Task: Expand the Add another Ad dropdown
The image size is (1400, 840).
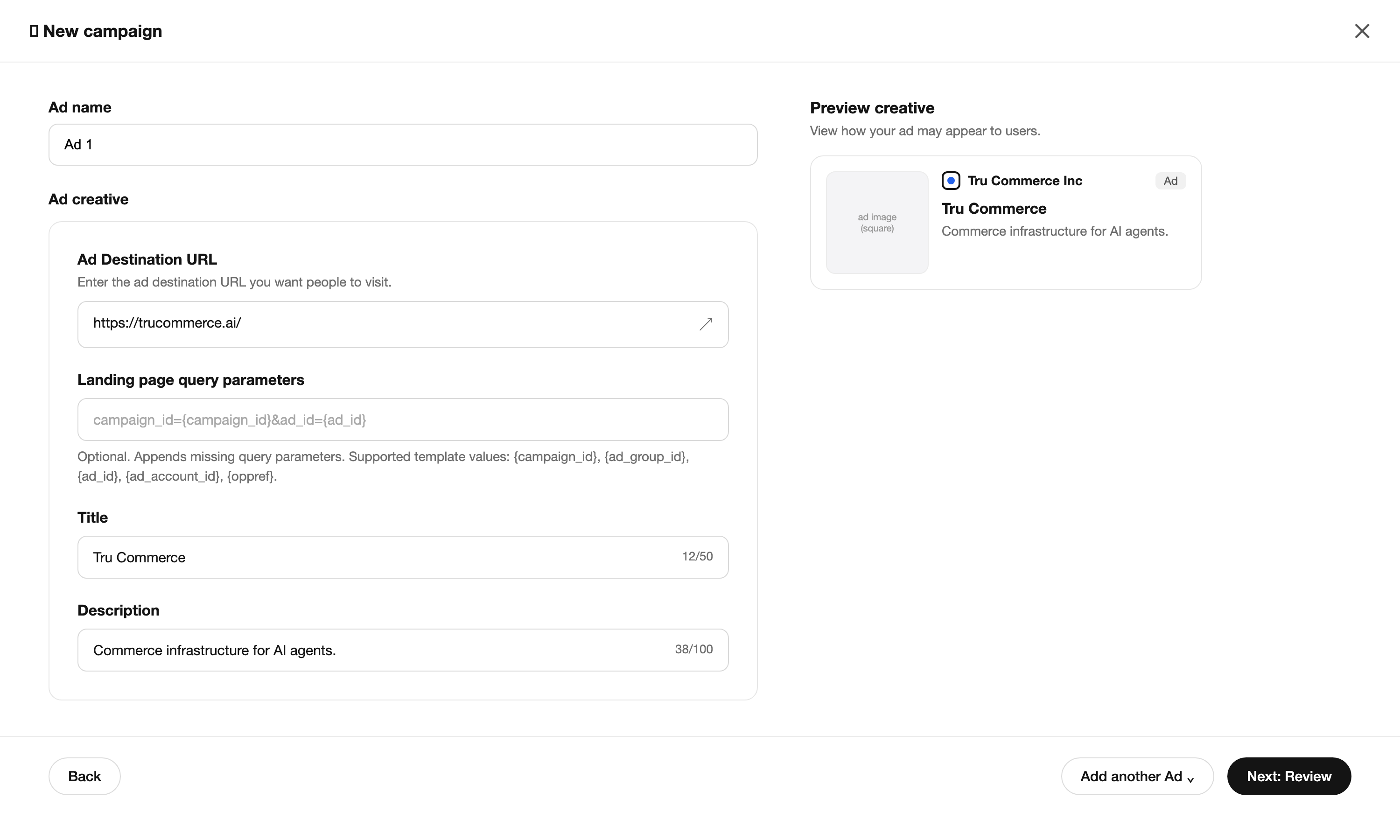Action: pos(1137,776)
